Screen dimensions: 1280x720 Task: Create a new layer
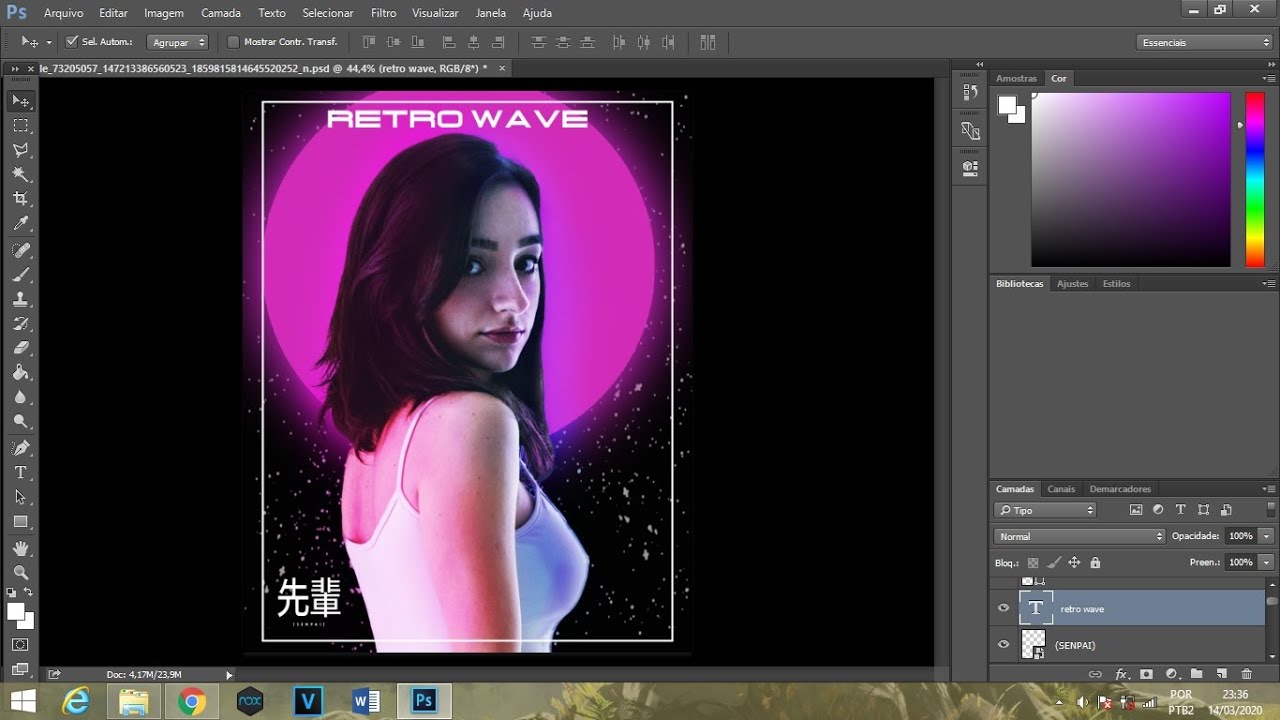coord(1221,674)
